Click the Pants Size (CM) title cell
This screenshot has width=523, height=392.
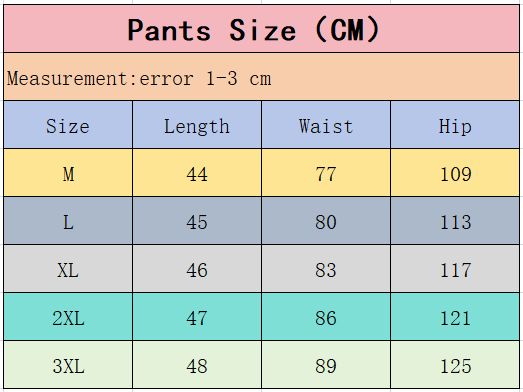[262, 29]
